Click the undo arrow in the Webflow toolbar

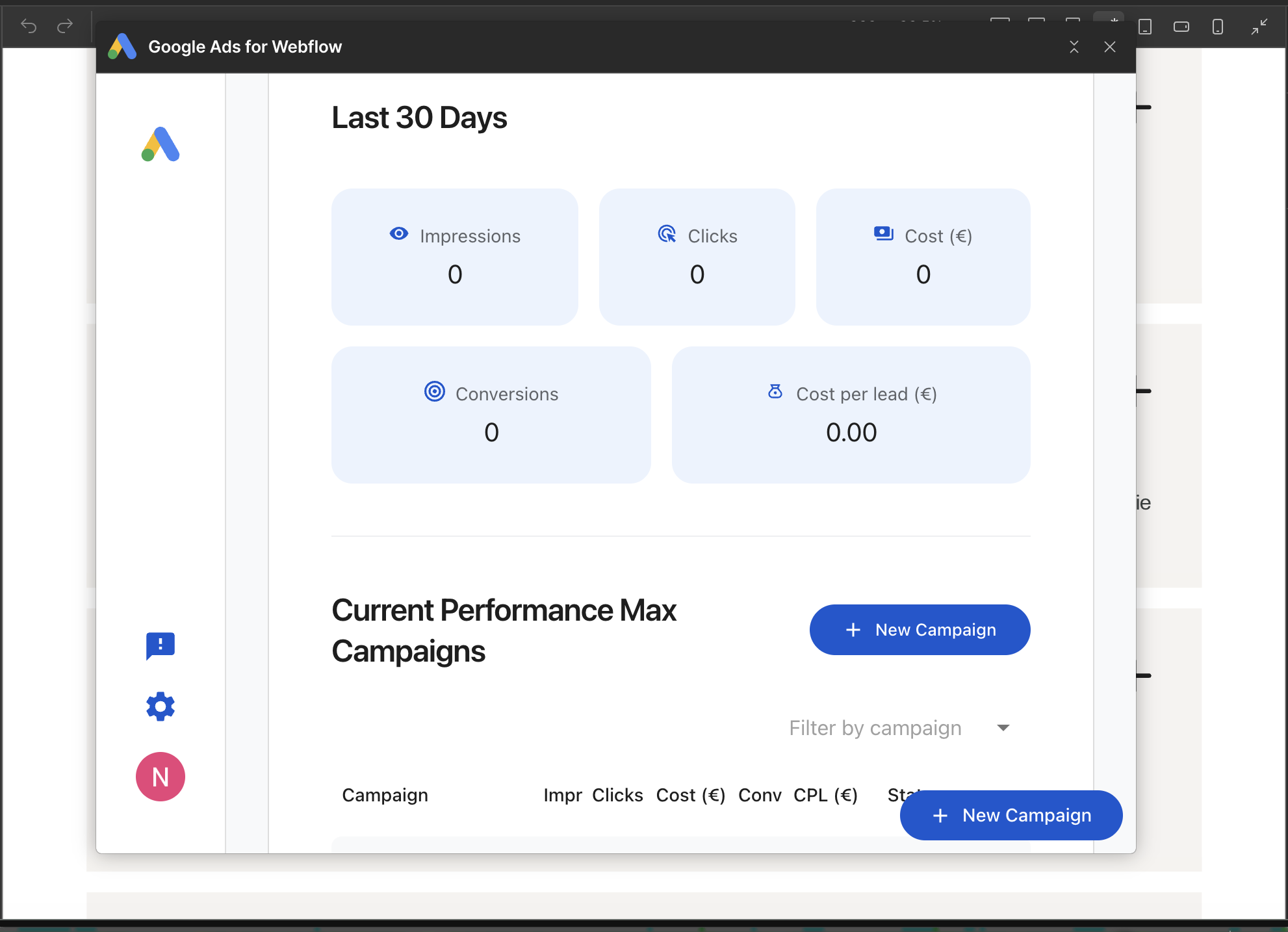29,26
